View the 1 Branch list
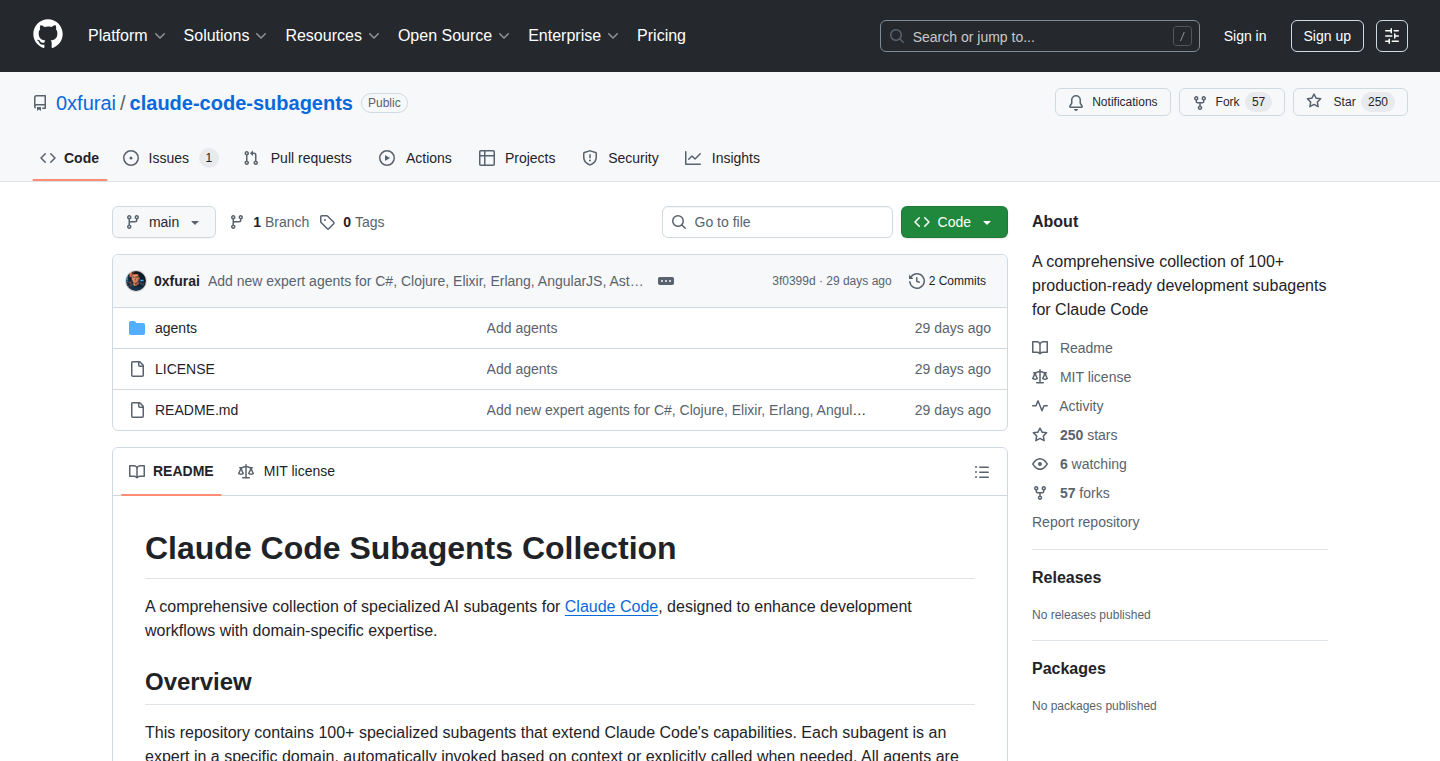Screen dimensions: 1440x761 tap(270, 222)
